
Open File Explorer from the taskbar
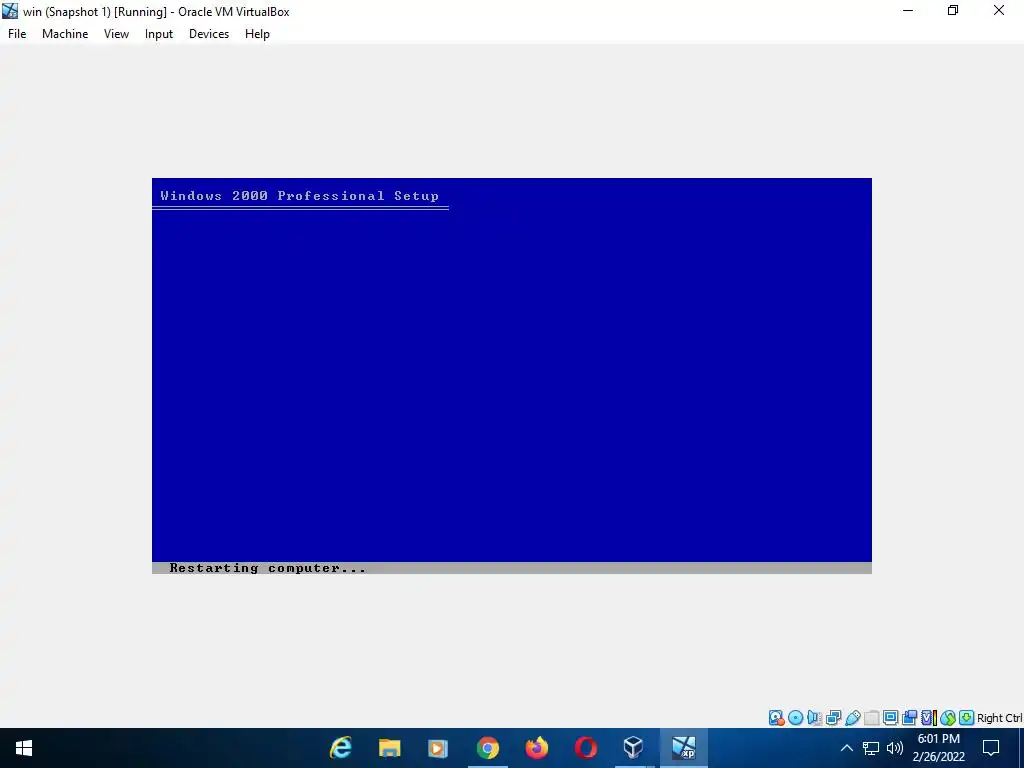pos(389,748)
